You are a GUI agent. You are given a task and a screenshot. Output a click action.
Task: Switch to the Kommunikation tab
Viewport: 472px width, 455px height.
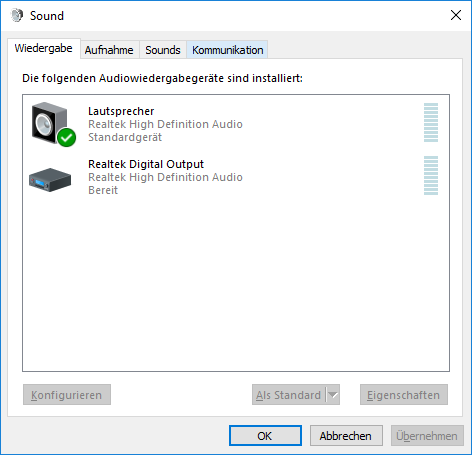point(227,50)
